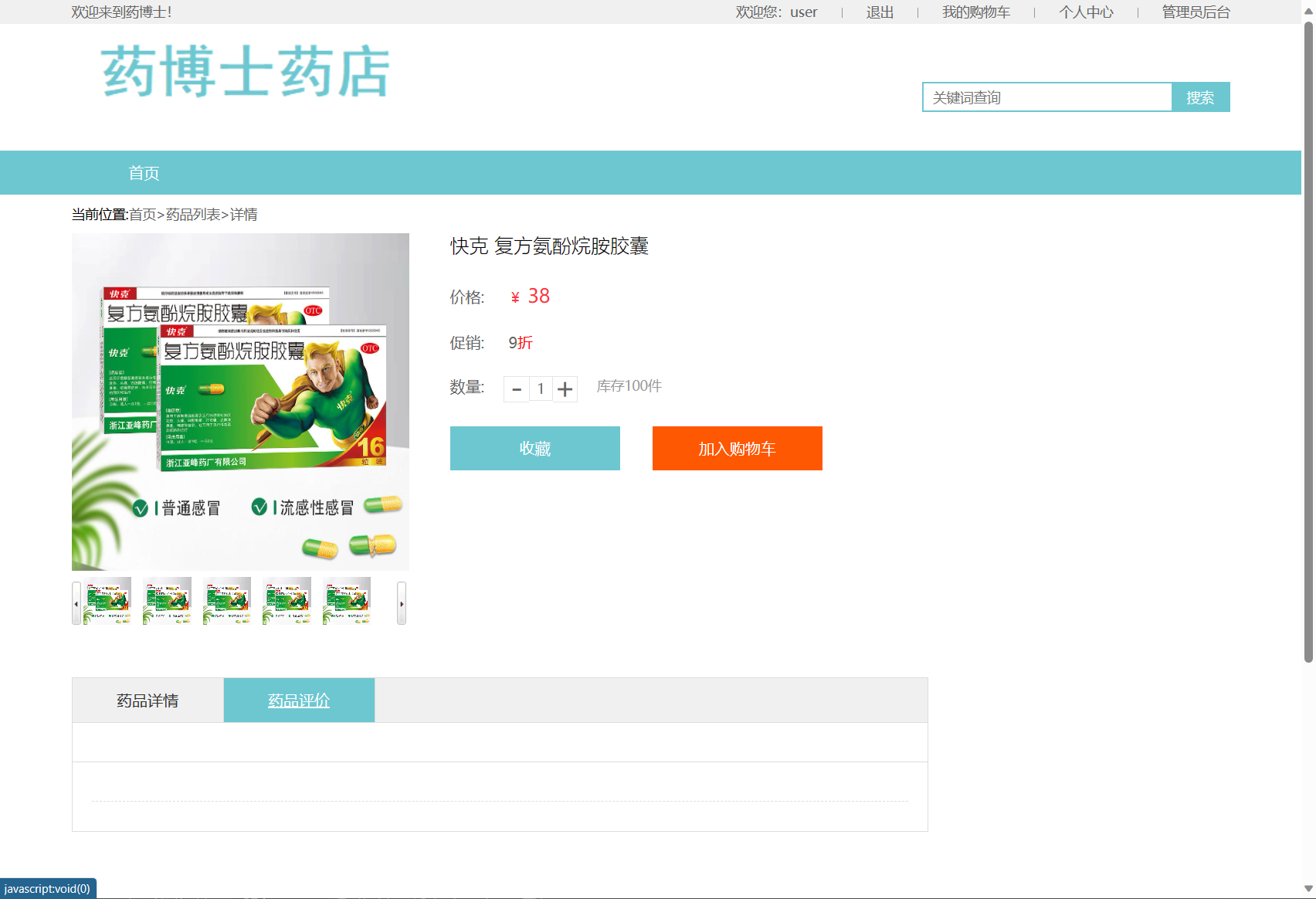This screenshot has width=1316, height=899.
Task: Open 药品列表 from the breadcrumb
Action: point(190,214)
